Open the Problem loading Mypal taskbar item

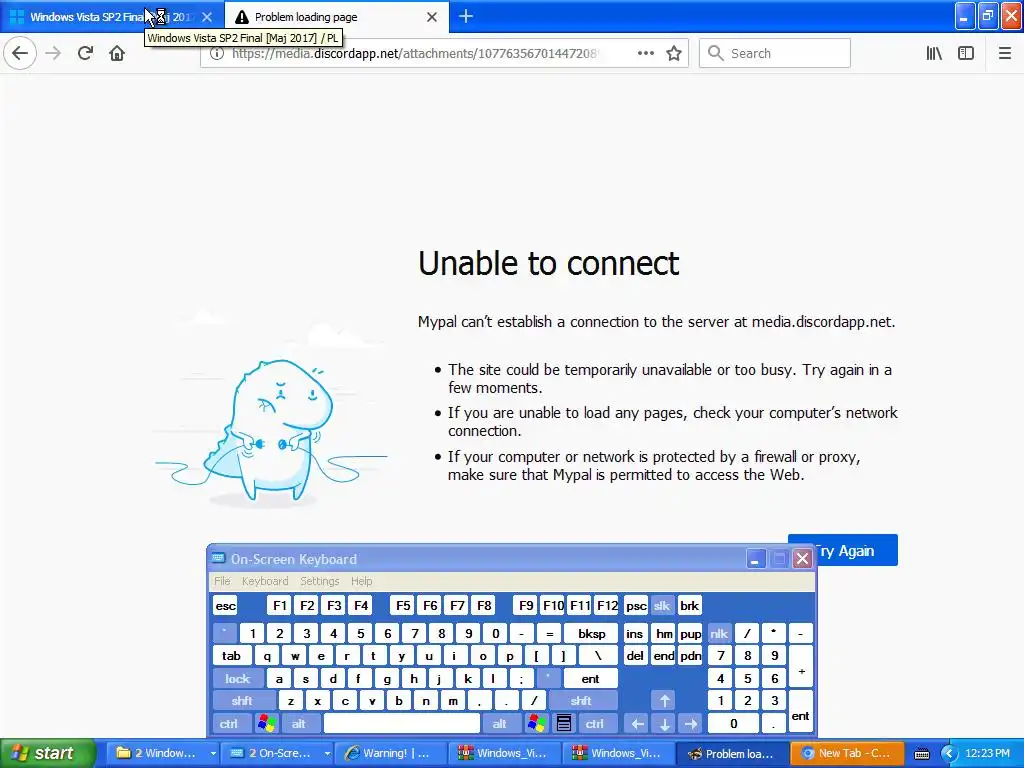click(733, 754)
